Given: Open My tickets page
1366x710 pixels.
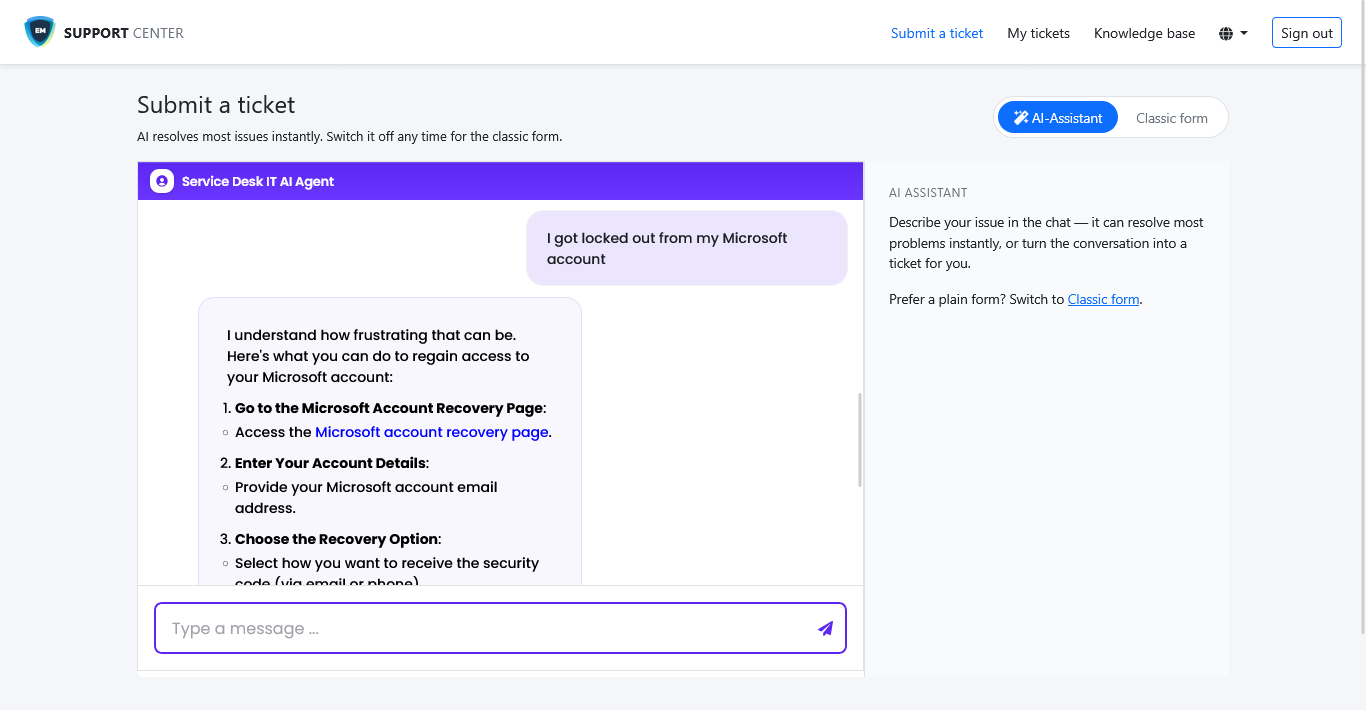Looking at the screenshot, I should tap(1038, 33).
